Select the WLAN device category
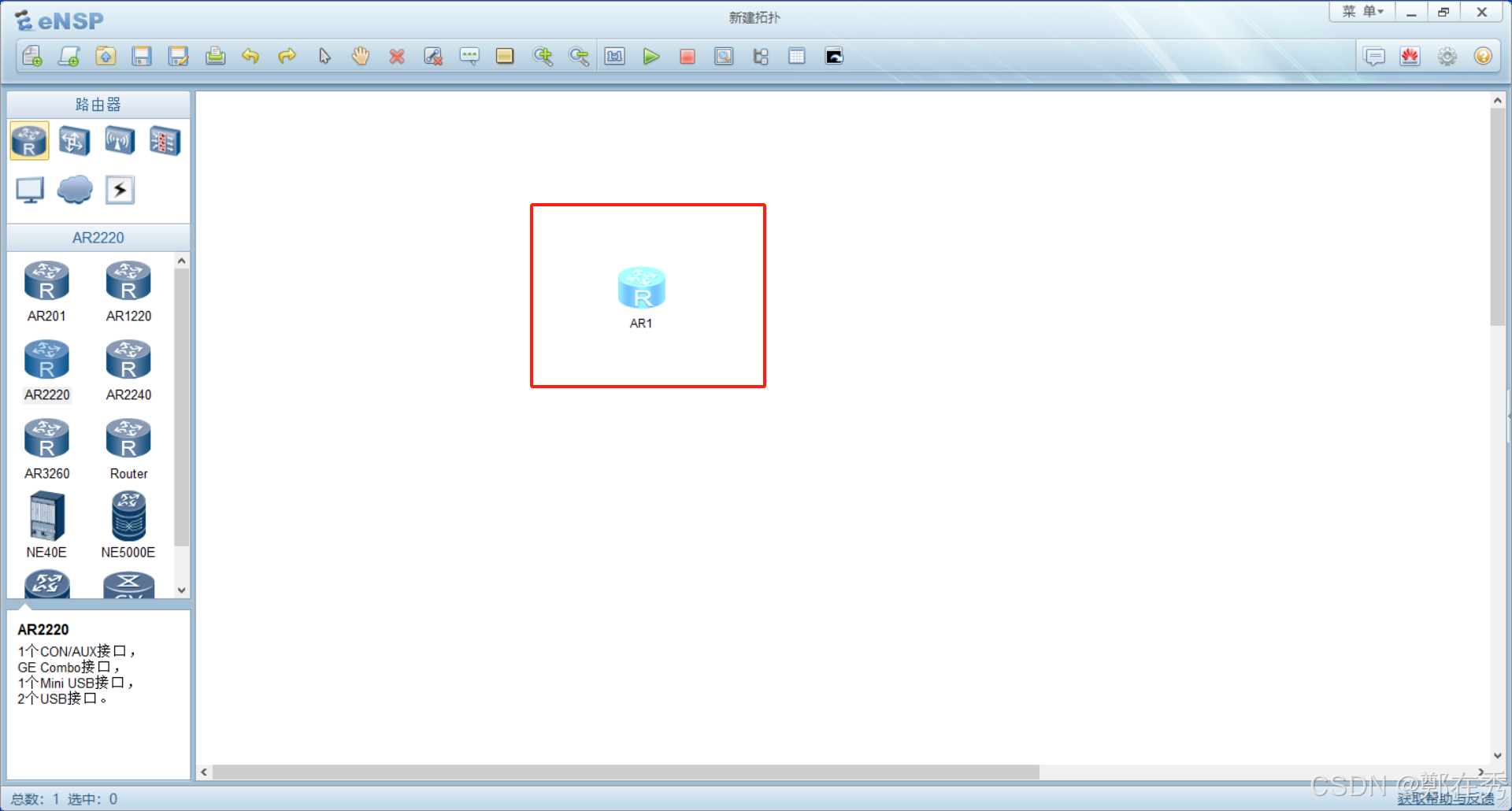1512x811 pixels. (120, 141)
